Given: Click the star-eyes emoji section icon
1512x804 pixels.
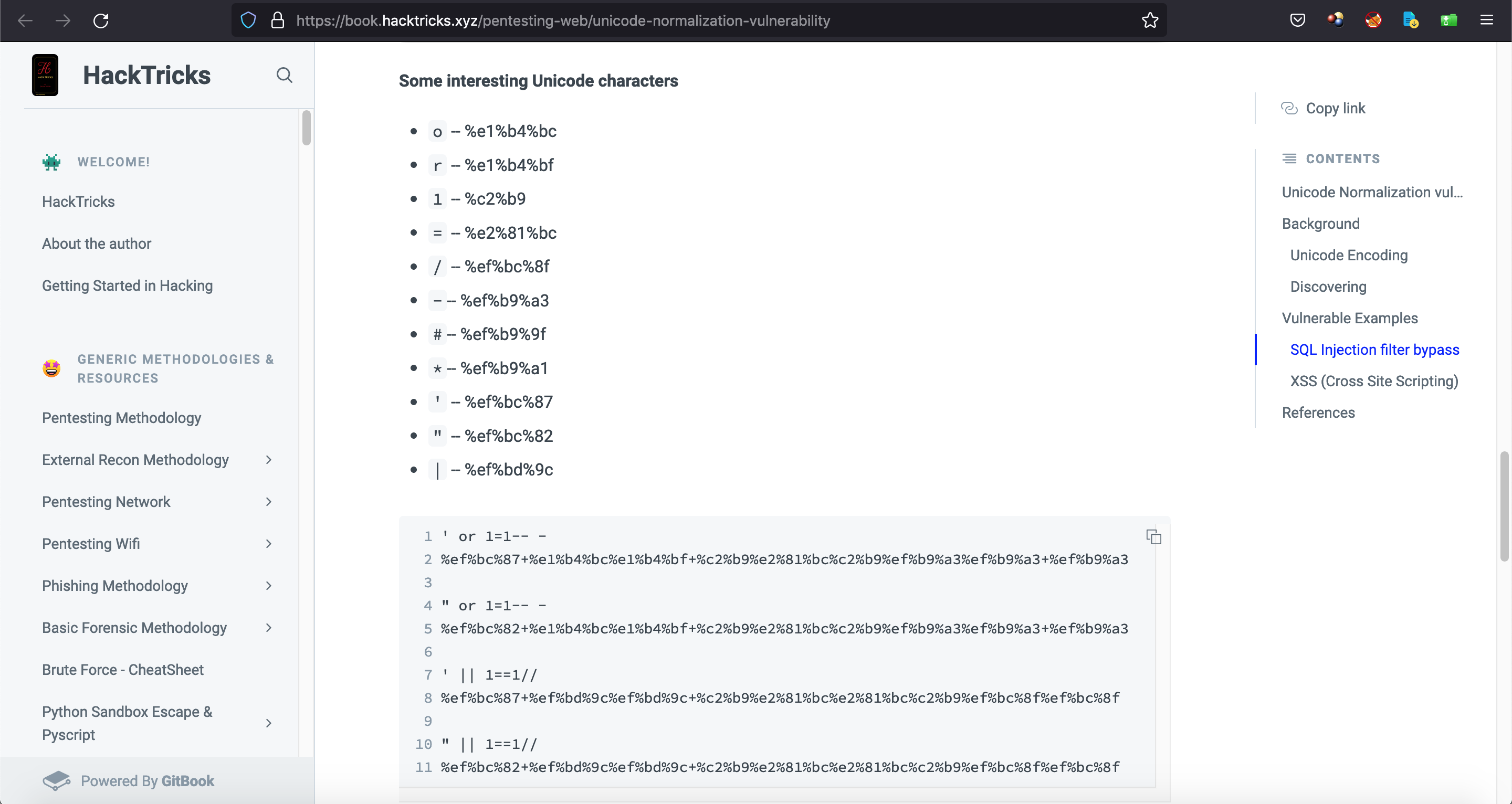Looking at the screenshot, I should click(x=51, y=368).
